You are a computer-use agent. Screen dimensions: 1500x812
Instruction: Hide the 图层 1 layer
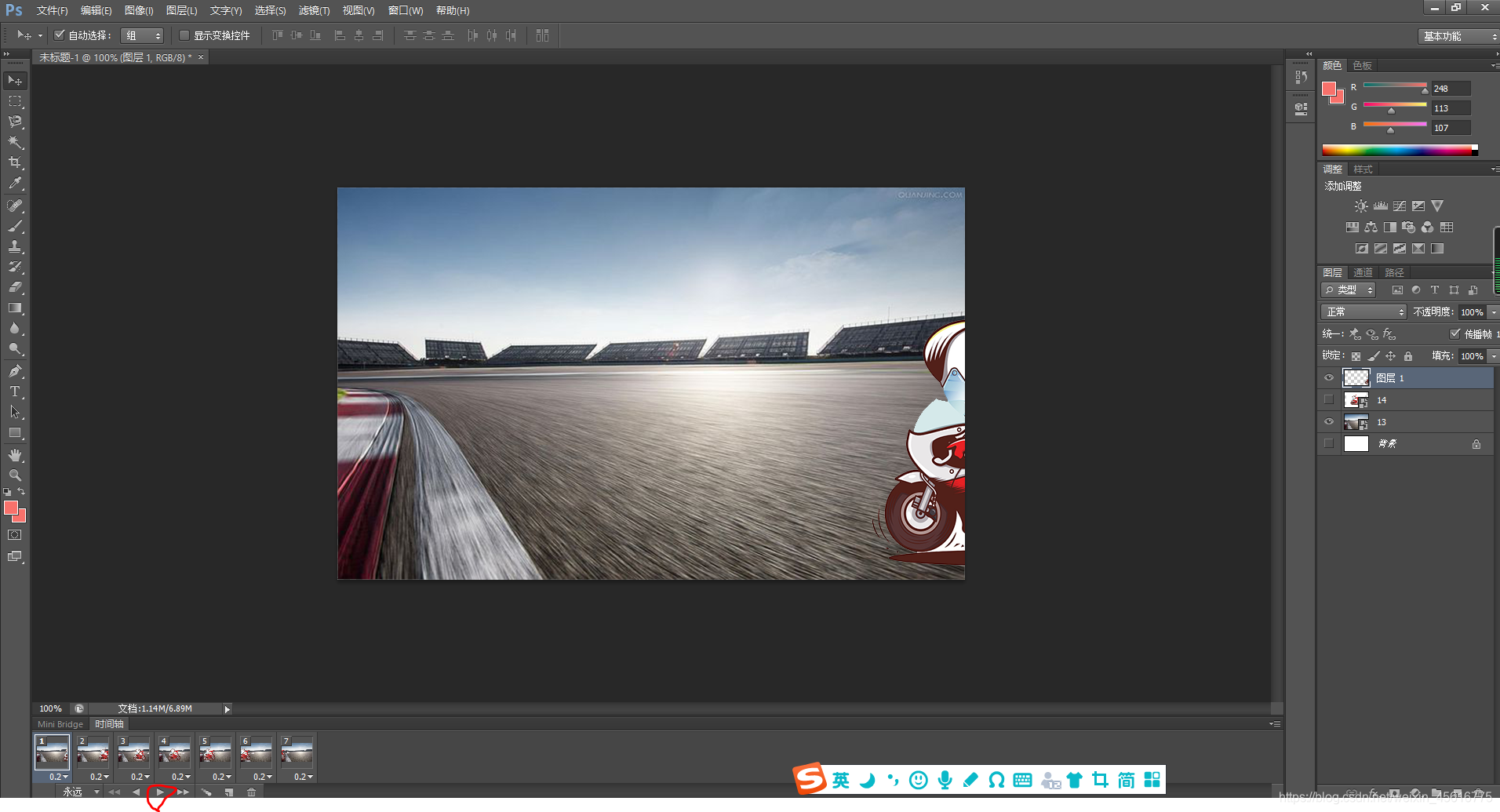pos(1329,378)
